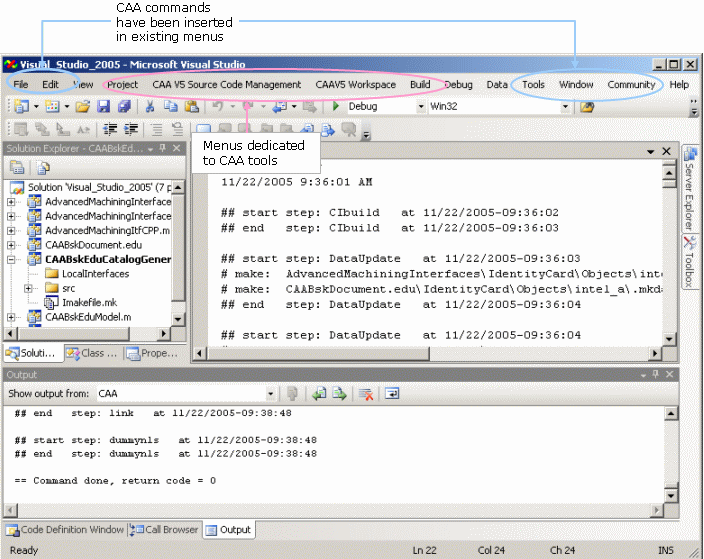Open the File menu
This screenshot has height=559, width=704.
[x=21, y=84]
